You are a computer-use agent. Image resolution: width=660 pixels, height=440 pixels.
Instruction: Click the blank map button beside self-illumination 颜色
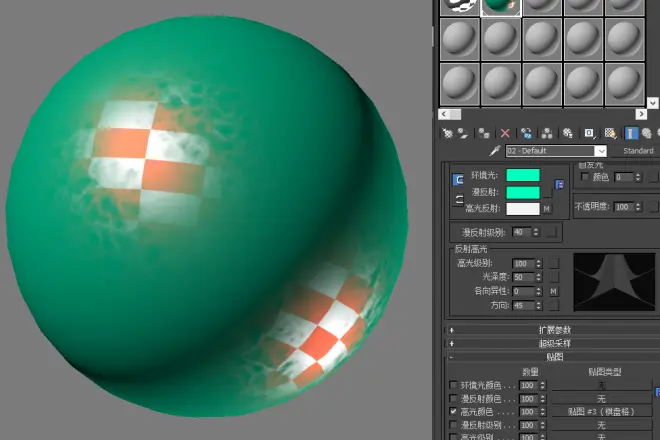click(x=654, y=177)
